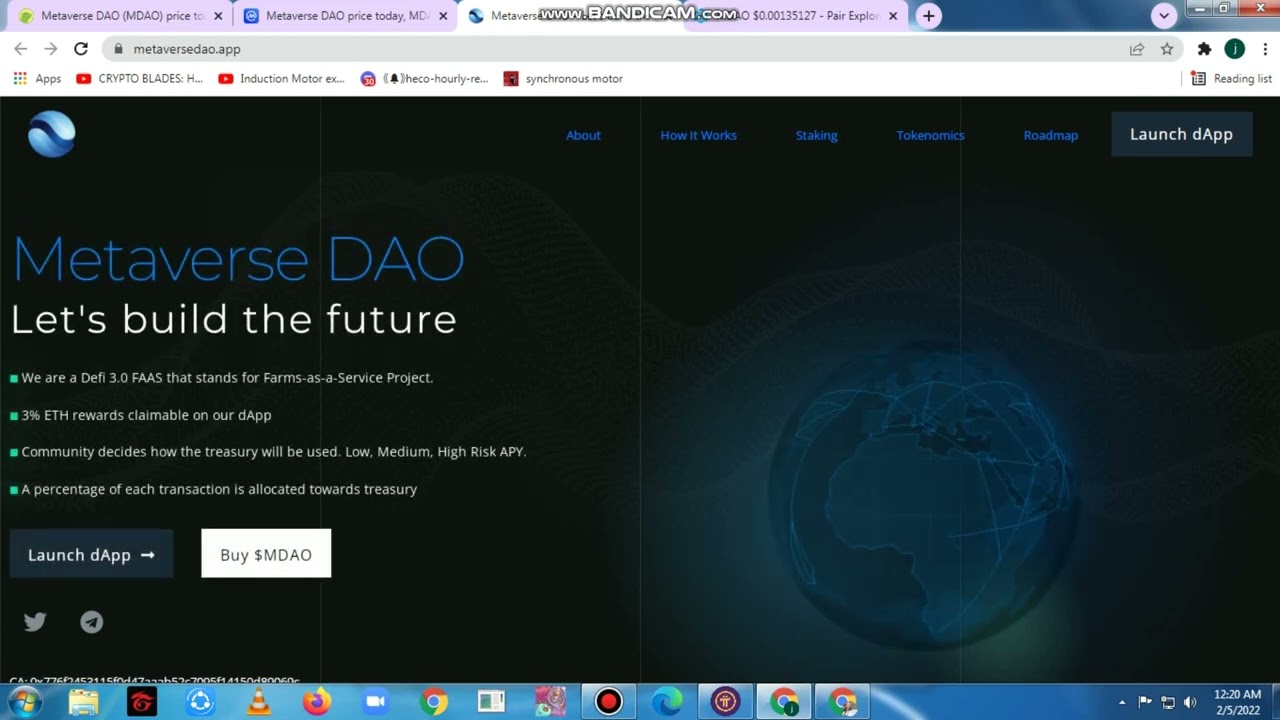Open the tab search dropdown arrow

1163,15
